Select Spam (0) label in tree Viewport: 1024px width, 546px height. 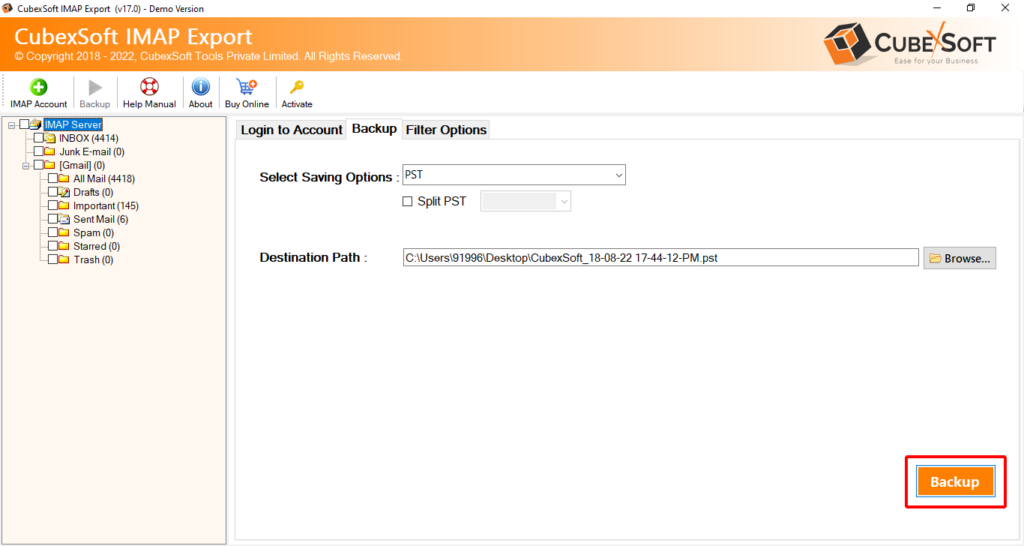tap(93, 233)
